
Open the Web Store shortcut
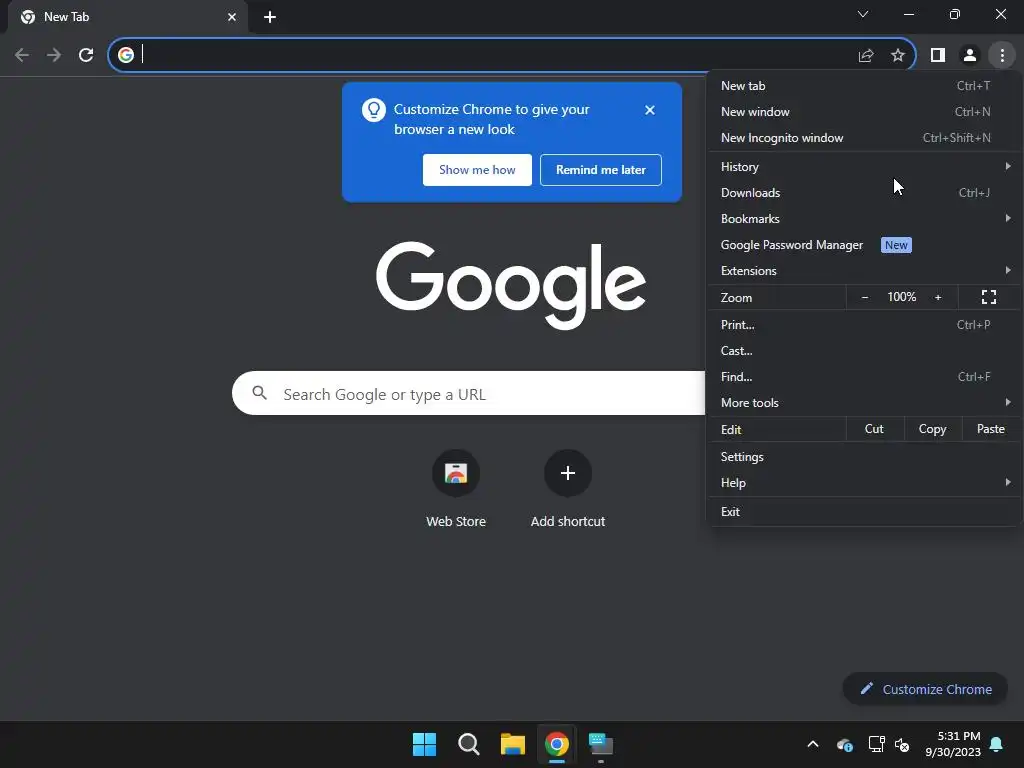(456, 488)
